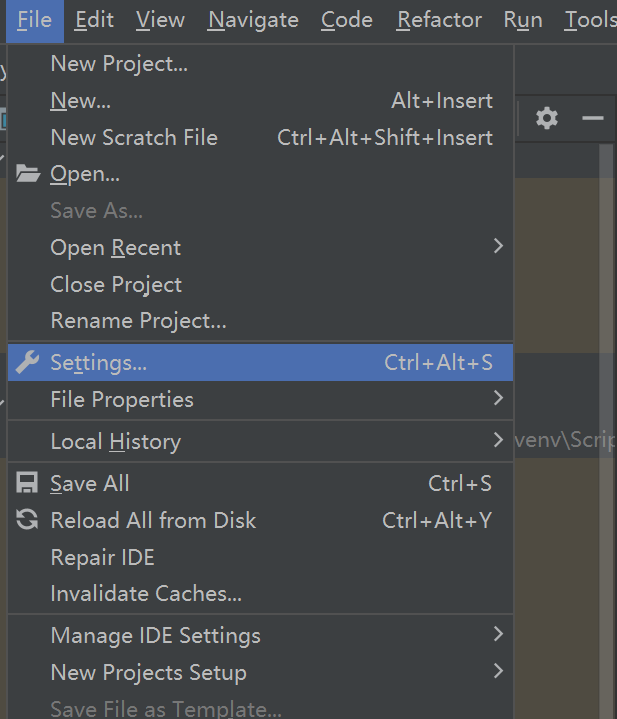Image resolution: width=617 pixels, height=719 pixels.
Task: Open the Edit menu
Action: tap(94, 20)
